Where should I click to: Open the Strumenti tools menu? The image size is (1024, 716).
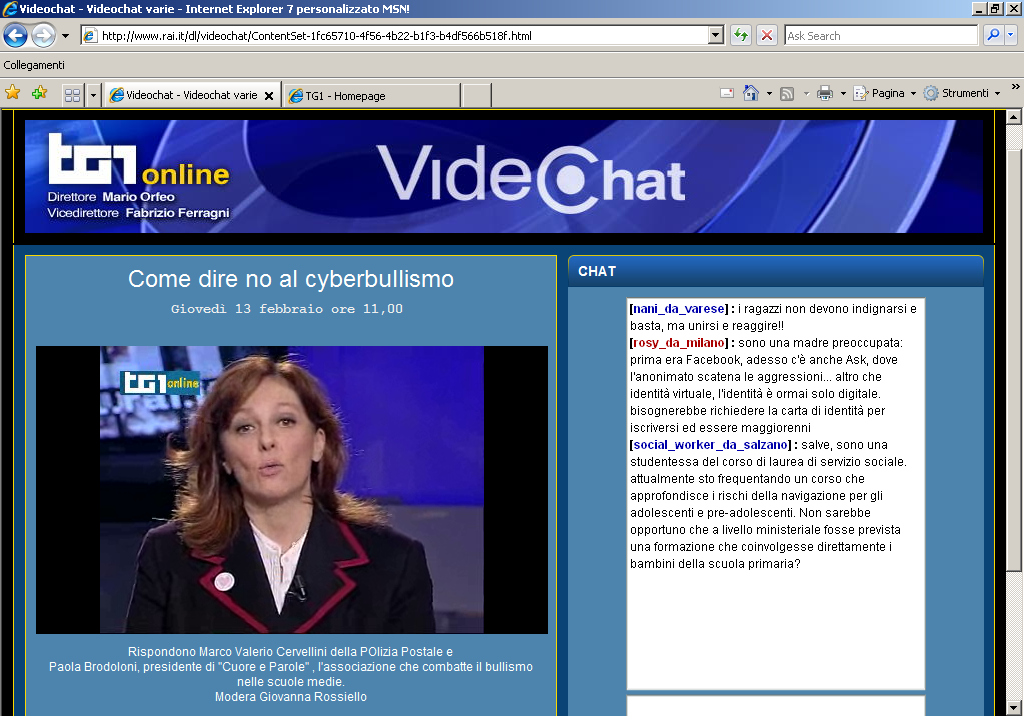(963, 93)
